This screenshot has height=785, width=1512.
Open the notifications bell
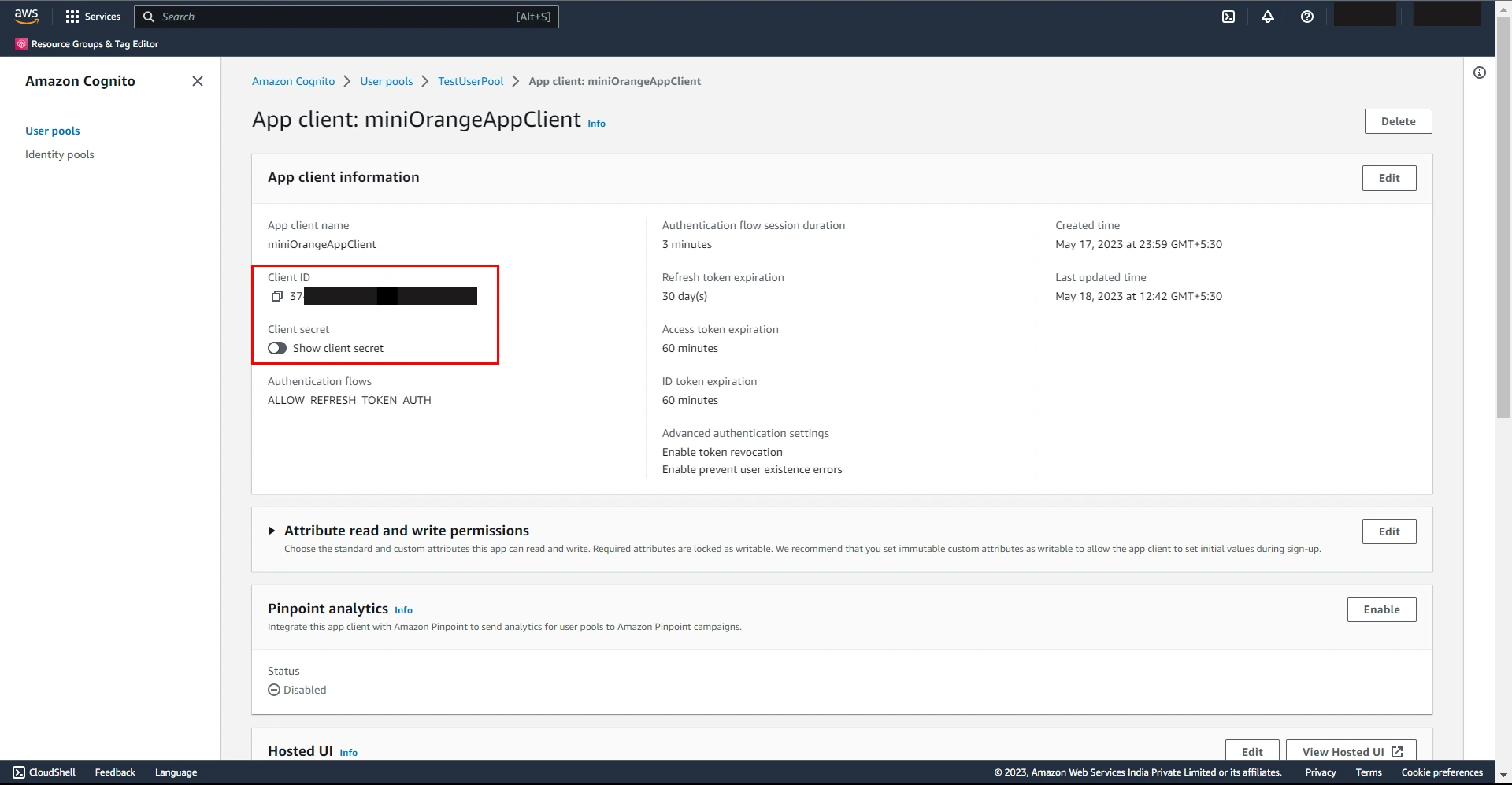(1268, 17)
